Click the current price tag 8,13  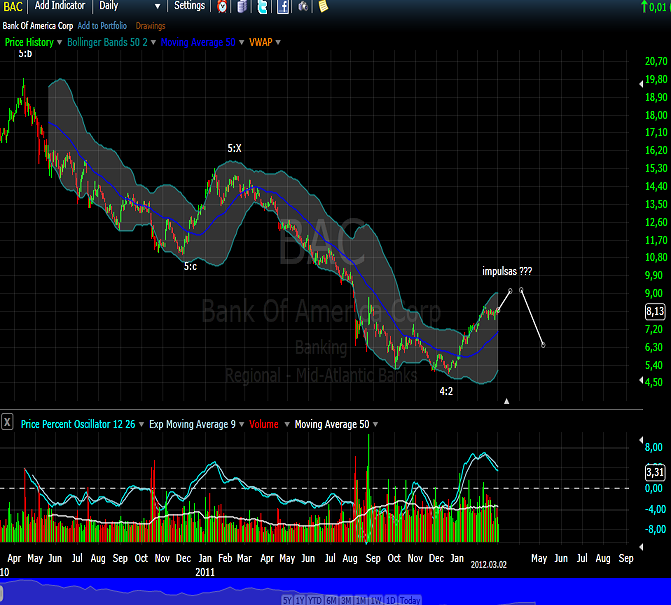pyautogui.click(x=655, y=311)
